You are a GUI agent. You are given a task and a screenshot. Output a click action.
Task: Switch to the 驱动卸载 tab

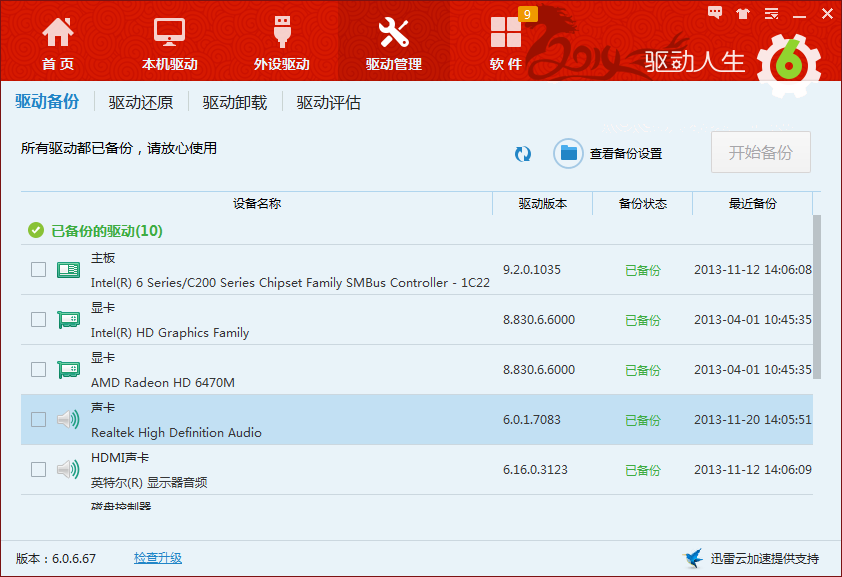point(235,102)
